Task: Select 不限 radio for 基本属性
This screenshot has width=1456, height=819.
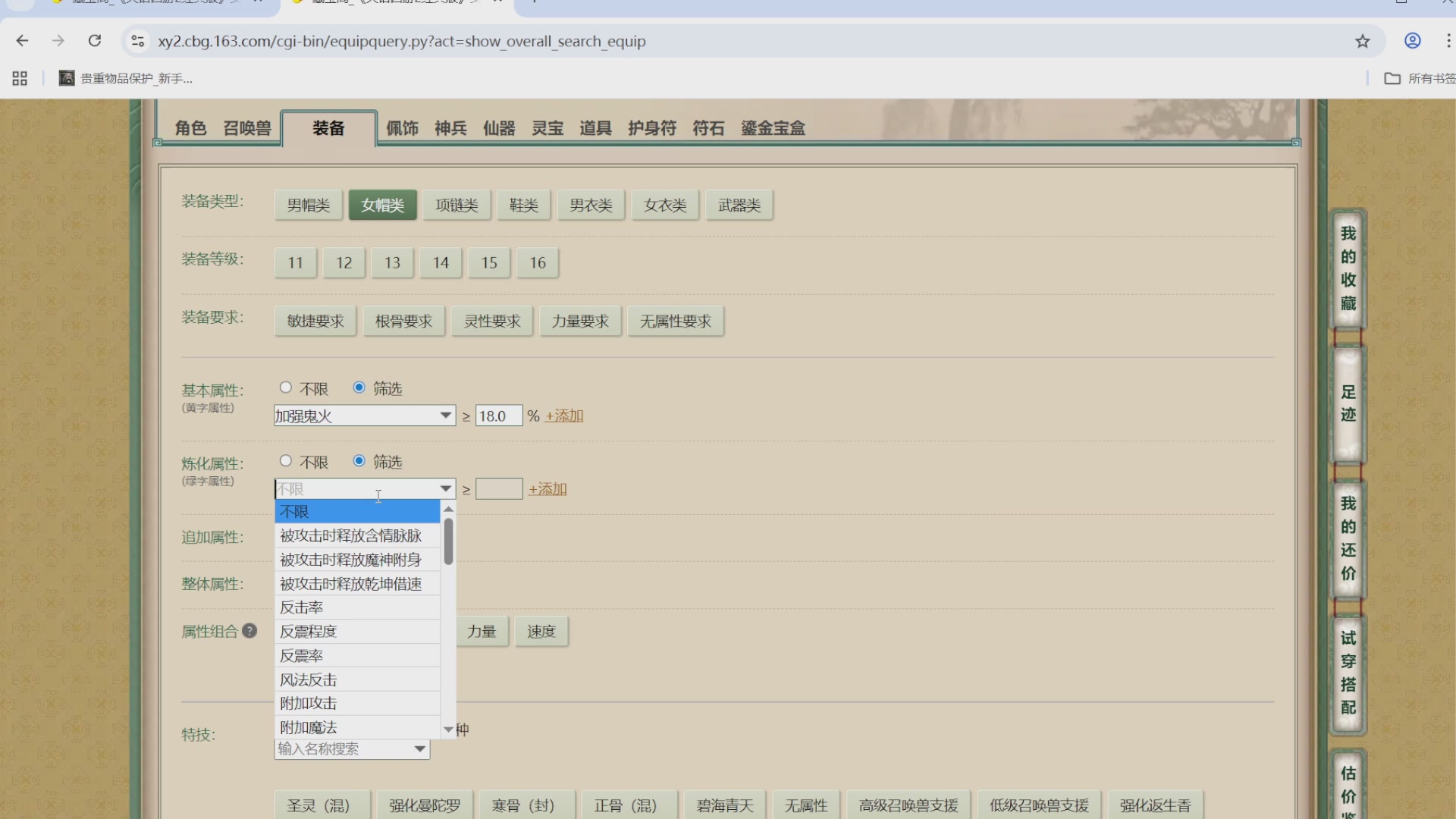Action: pyautogui.click(x=286, y=387)
